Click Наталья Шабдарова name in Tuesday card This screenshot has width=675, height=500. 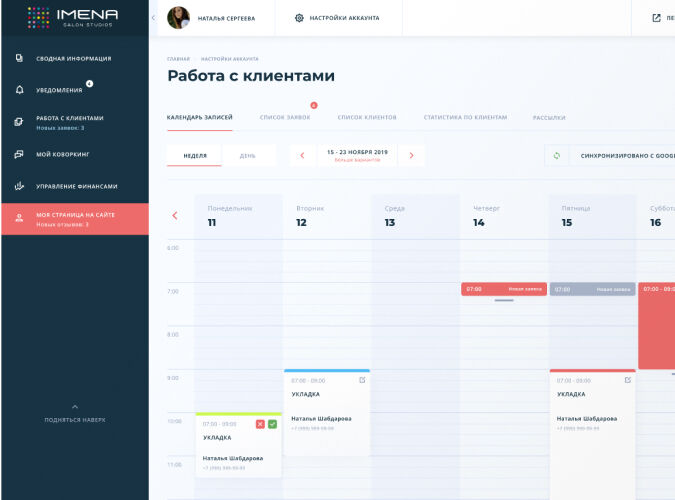tap(321, 419)
